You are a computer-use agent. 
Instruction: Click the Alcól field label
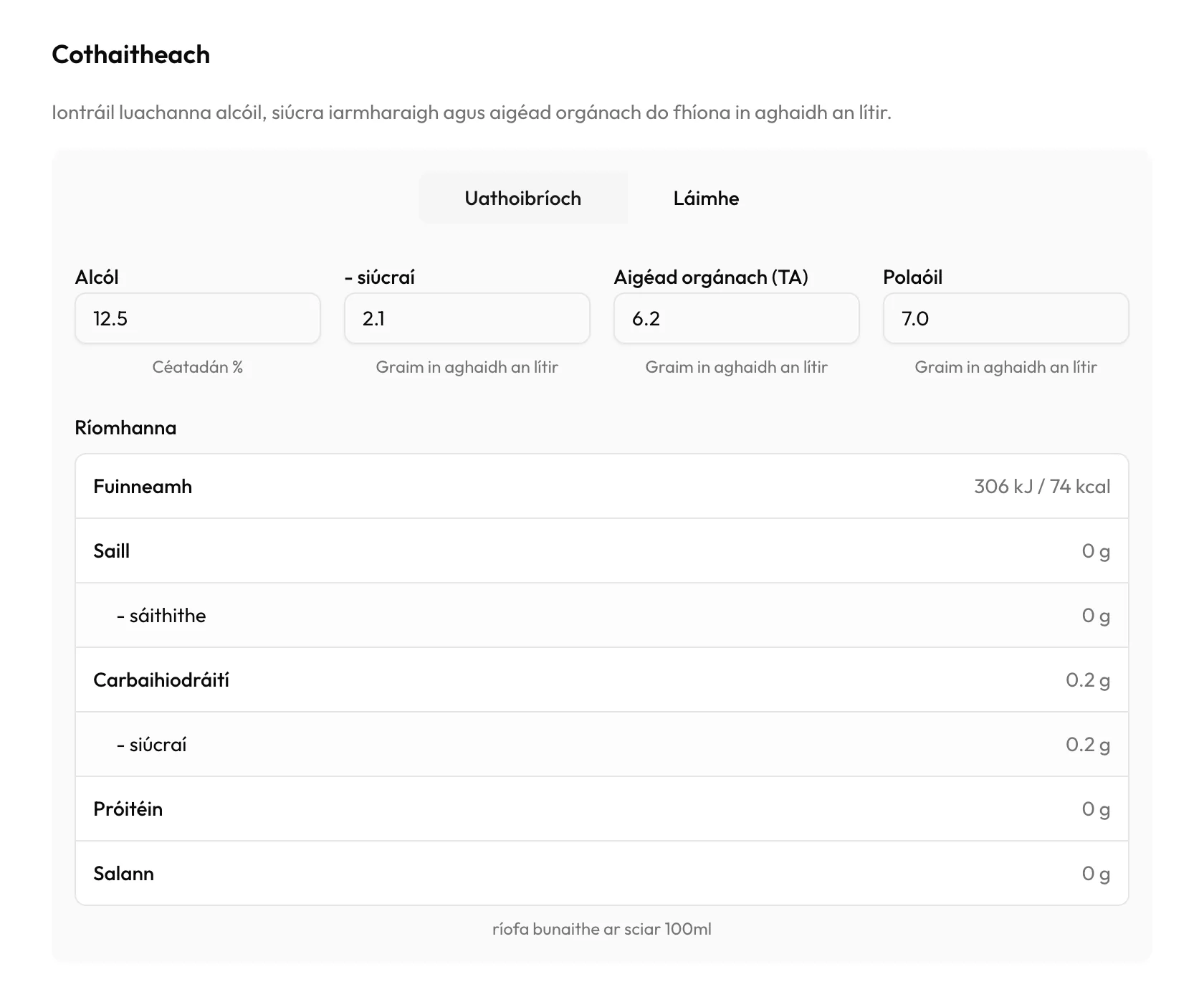click(x=97, y=277)
